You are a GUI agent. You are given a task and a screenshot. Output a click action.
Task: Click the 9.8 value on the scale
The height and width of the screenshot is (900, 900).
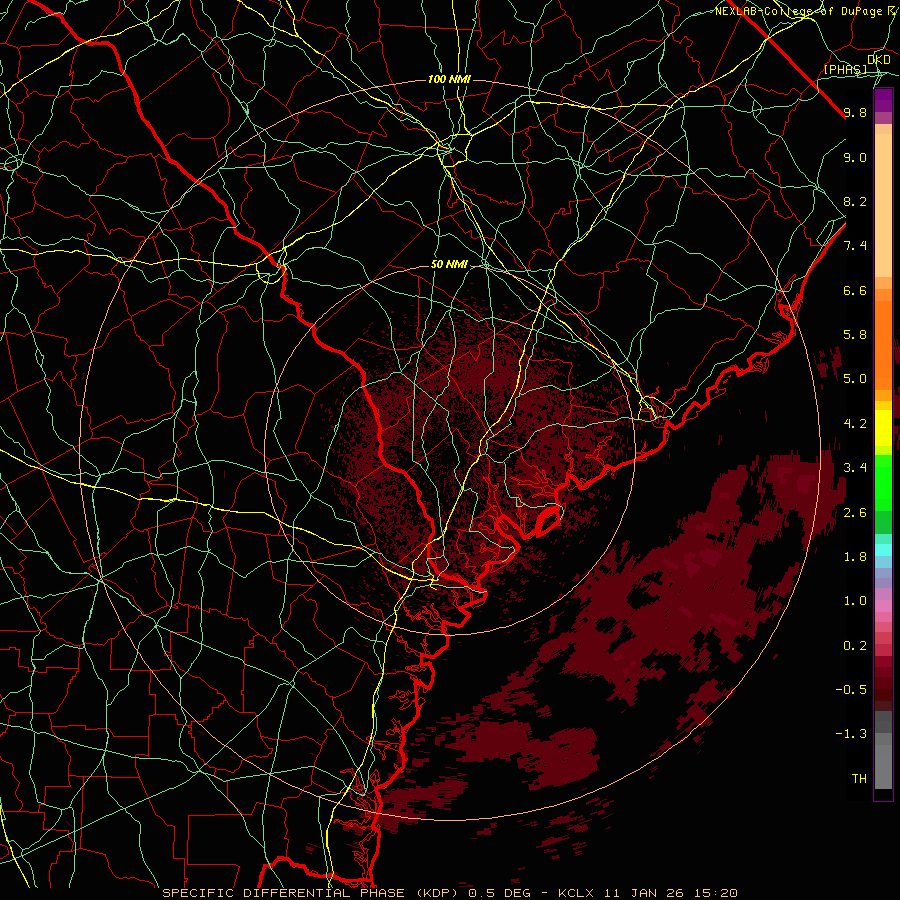855,113
